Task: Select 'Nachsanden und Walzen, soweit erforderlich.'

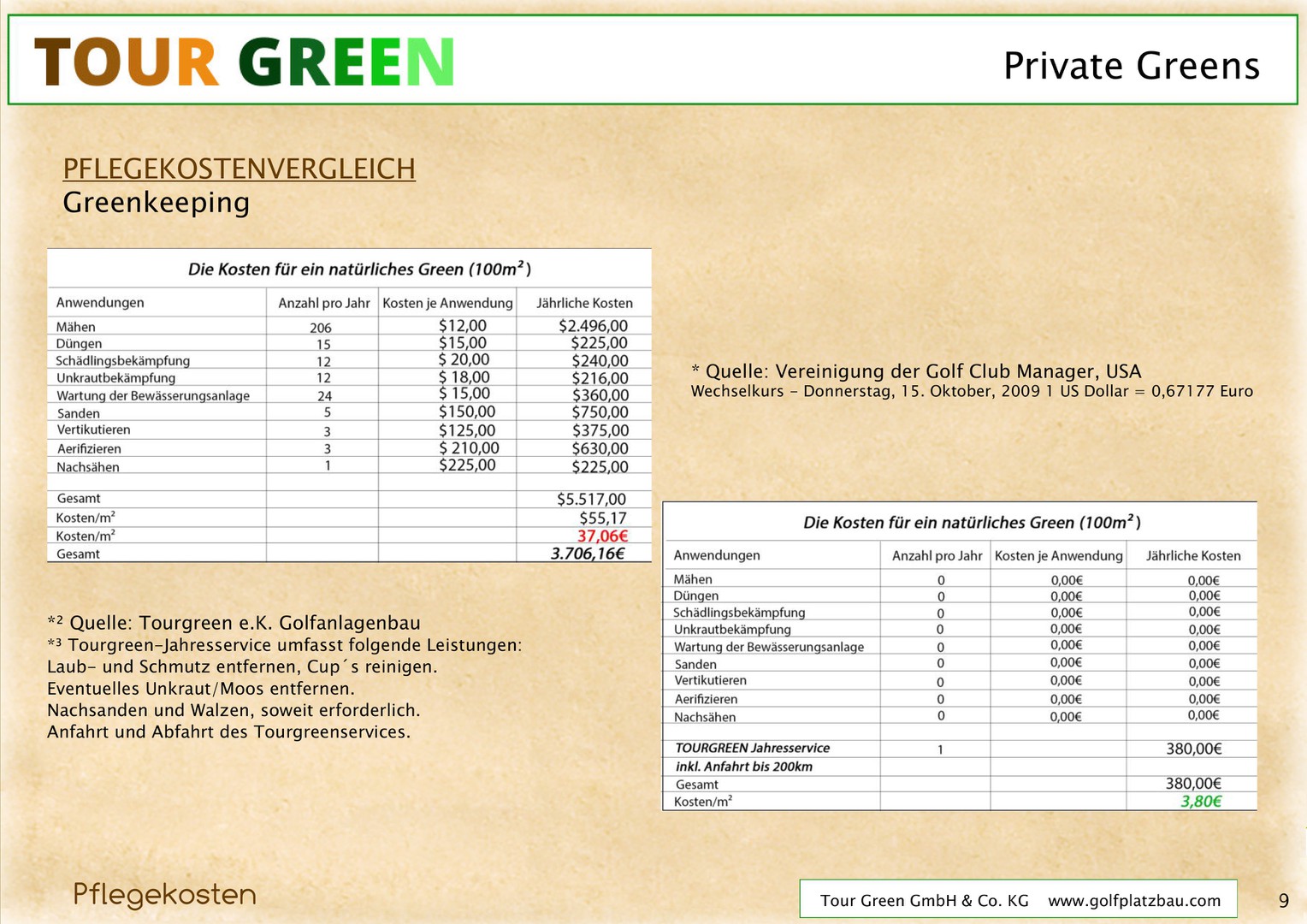Action: coord(234,710)
